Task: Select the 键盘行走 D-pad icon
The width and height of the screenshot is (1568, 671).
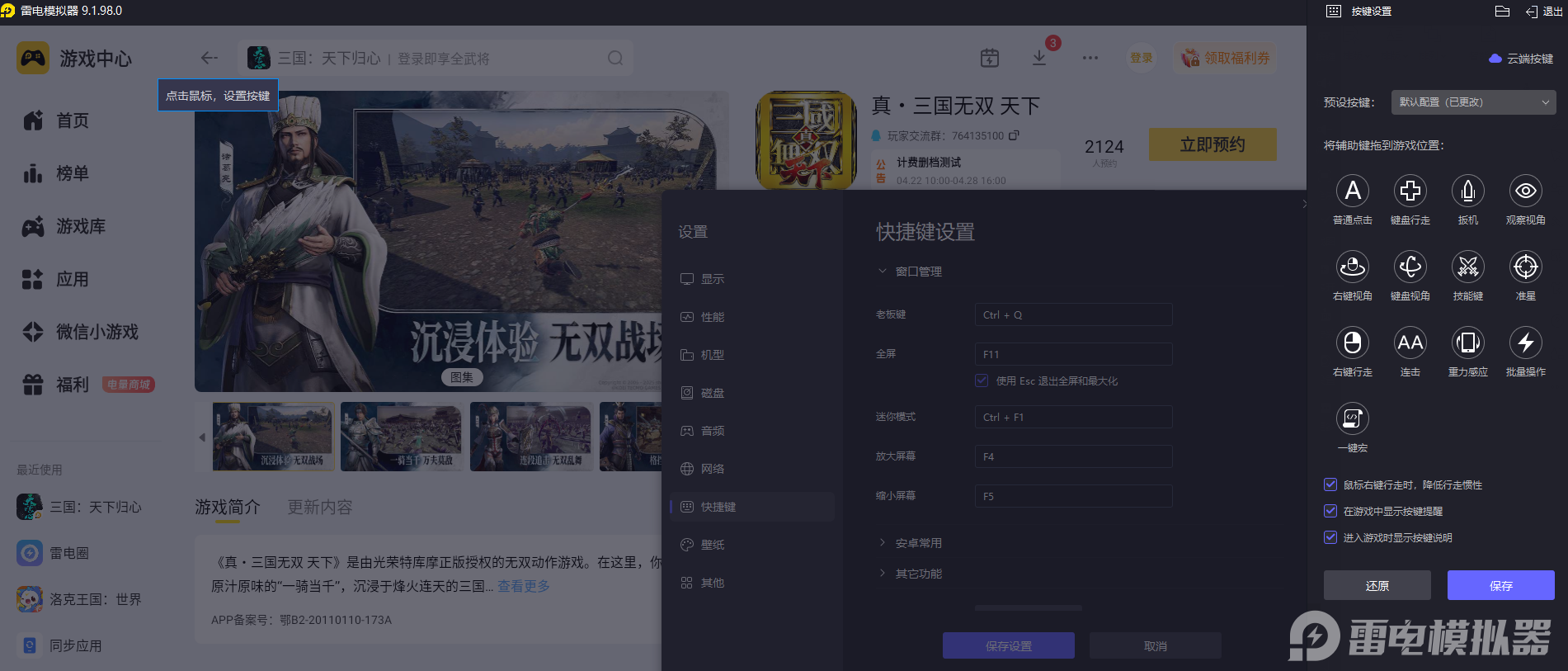Action: [1410, 191]
